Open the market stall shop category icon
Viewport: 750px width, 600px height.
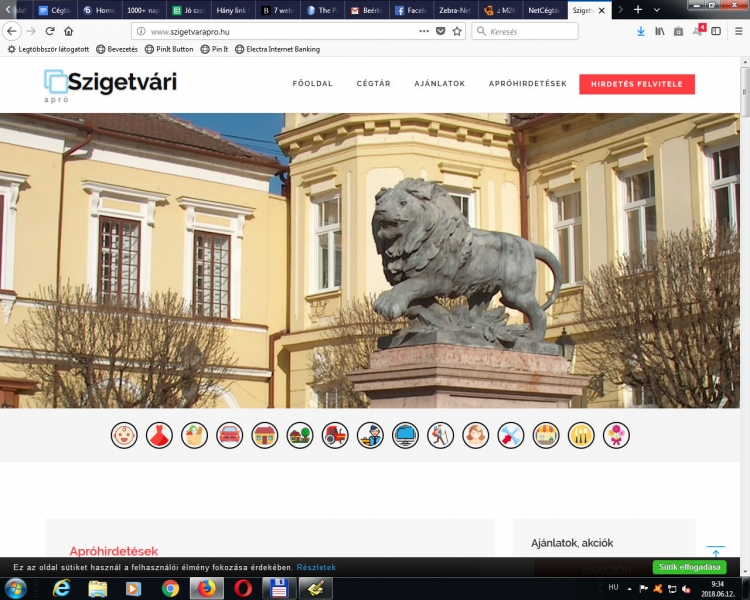[x=546, y=435]
